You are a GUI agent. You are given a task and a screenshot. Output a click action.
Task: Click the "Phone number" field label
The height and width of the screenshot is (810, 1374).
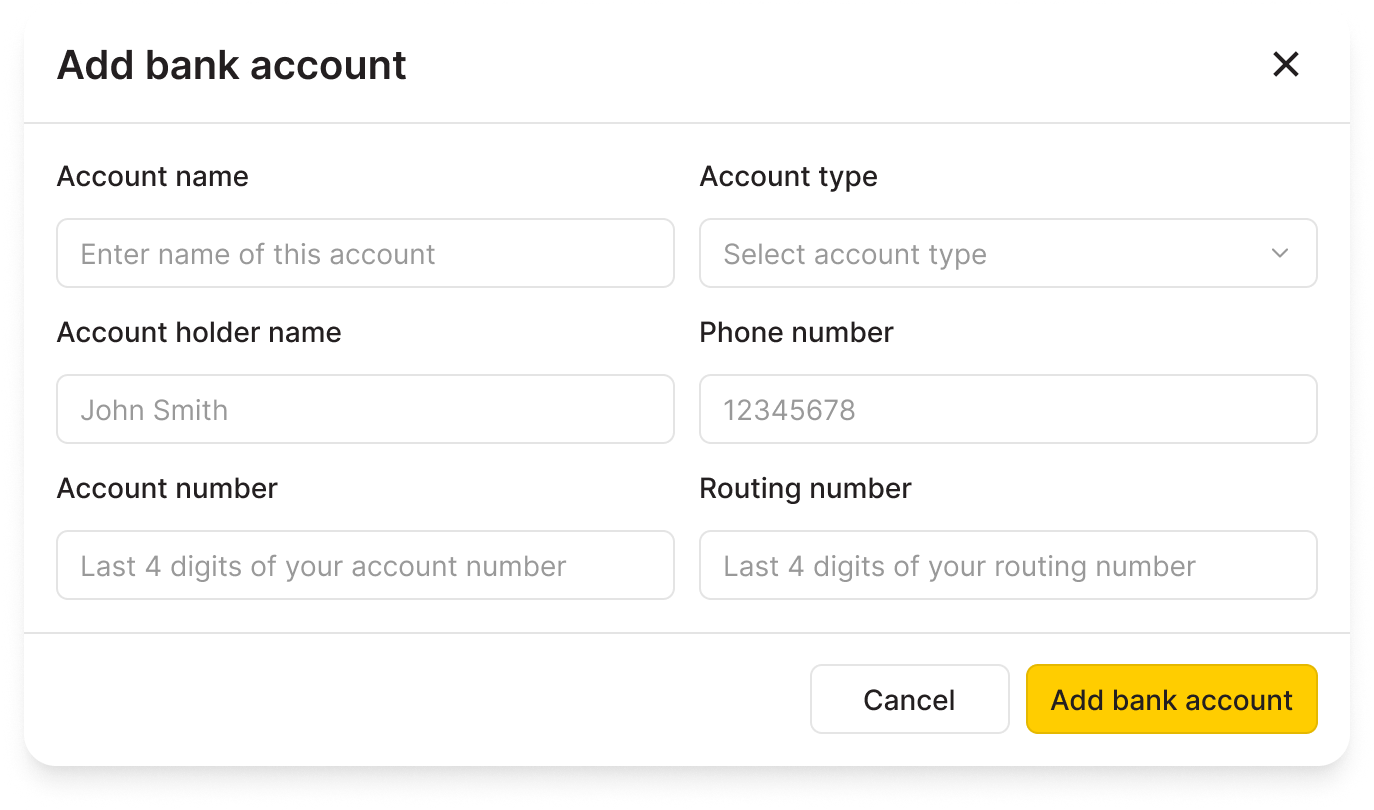point(796,333)
